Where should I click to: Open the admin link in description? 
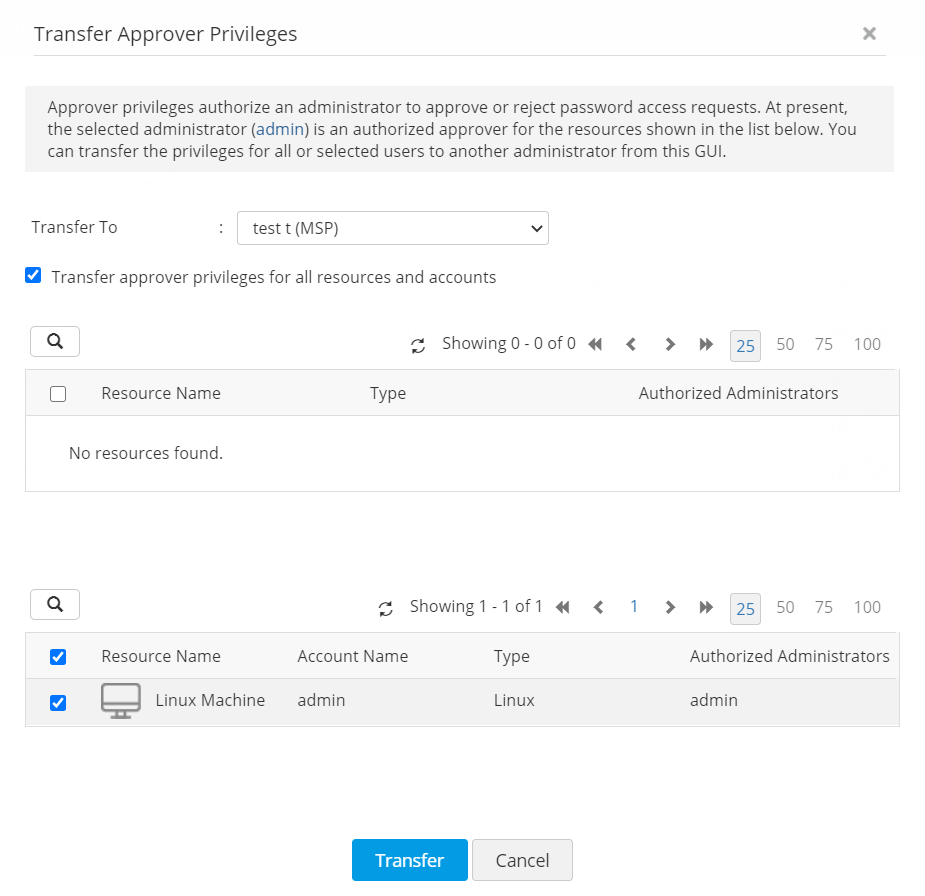pyautogui.click(x=280, y=130)
